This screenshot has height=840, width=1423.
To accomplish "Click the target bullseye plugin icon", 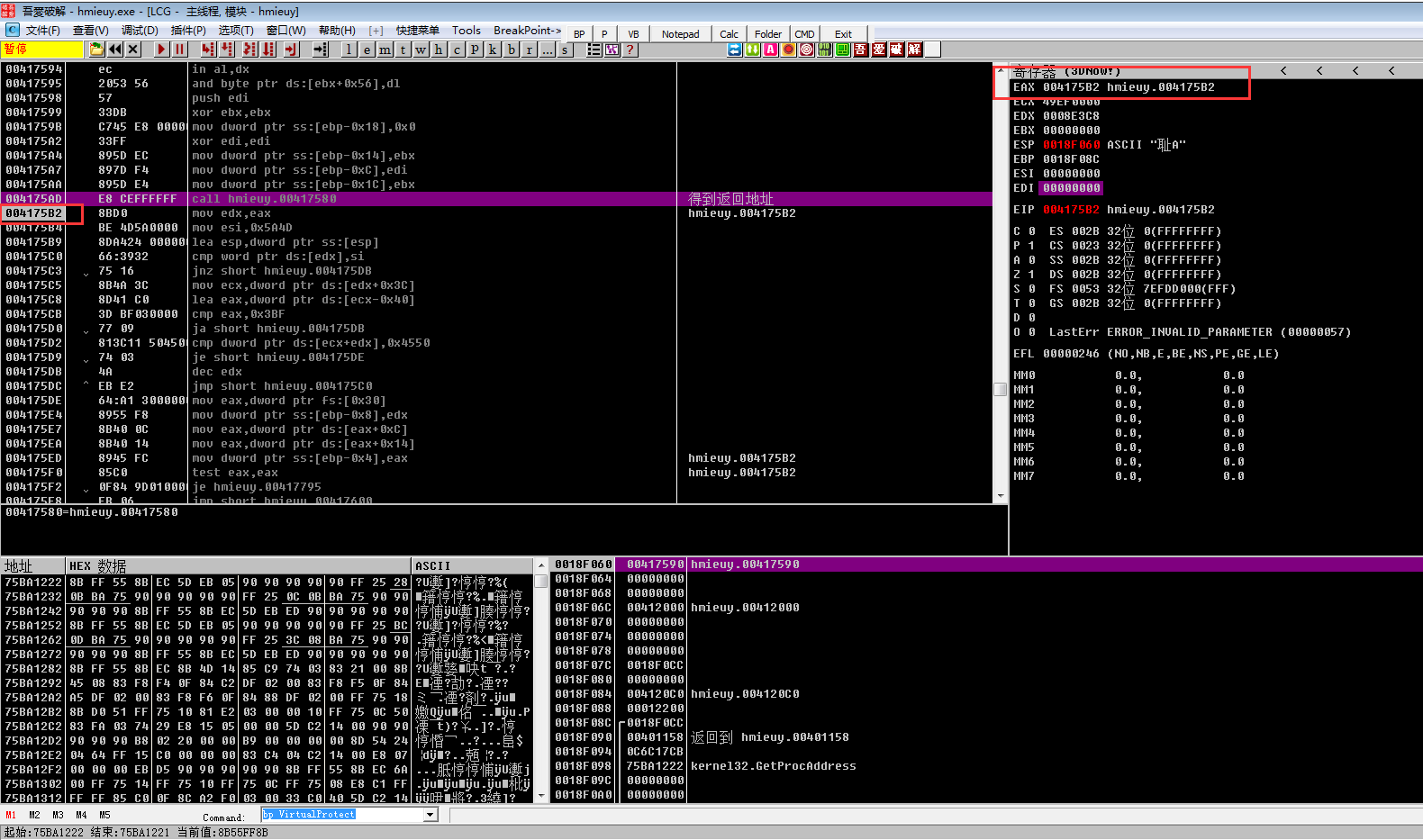I will tap(807, 50).
